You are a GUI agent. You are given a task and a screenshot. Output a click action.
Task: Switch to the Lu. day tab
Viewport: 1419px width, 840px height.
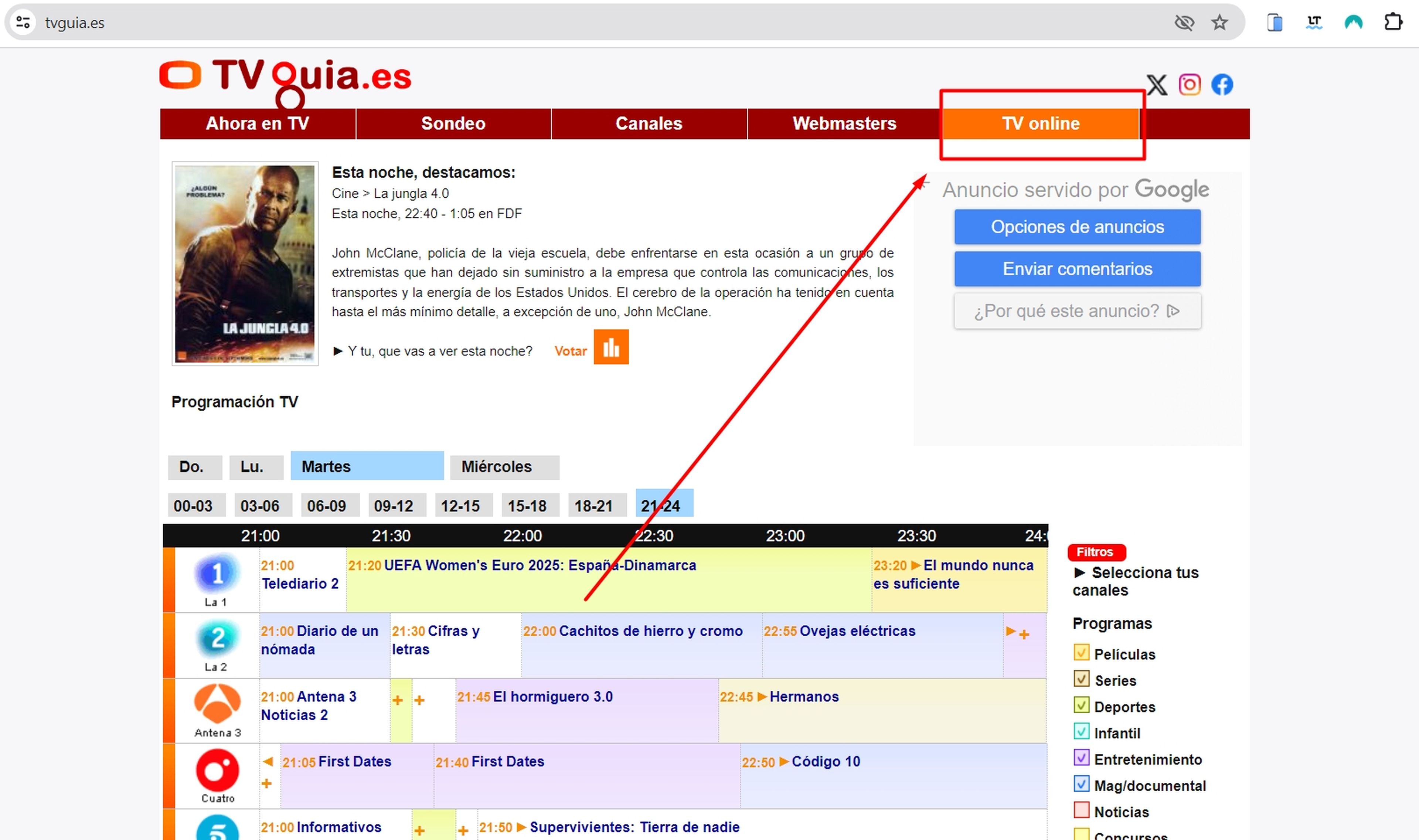tap(256, 467)
